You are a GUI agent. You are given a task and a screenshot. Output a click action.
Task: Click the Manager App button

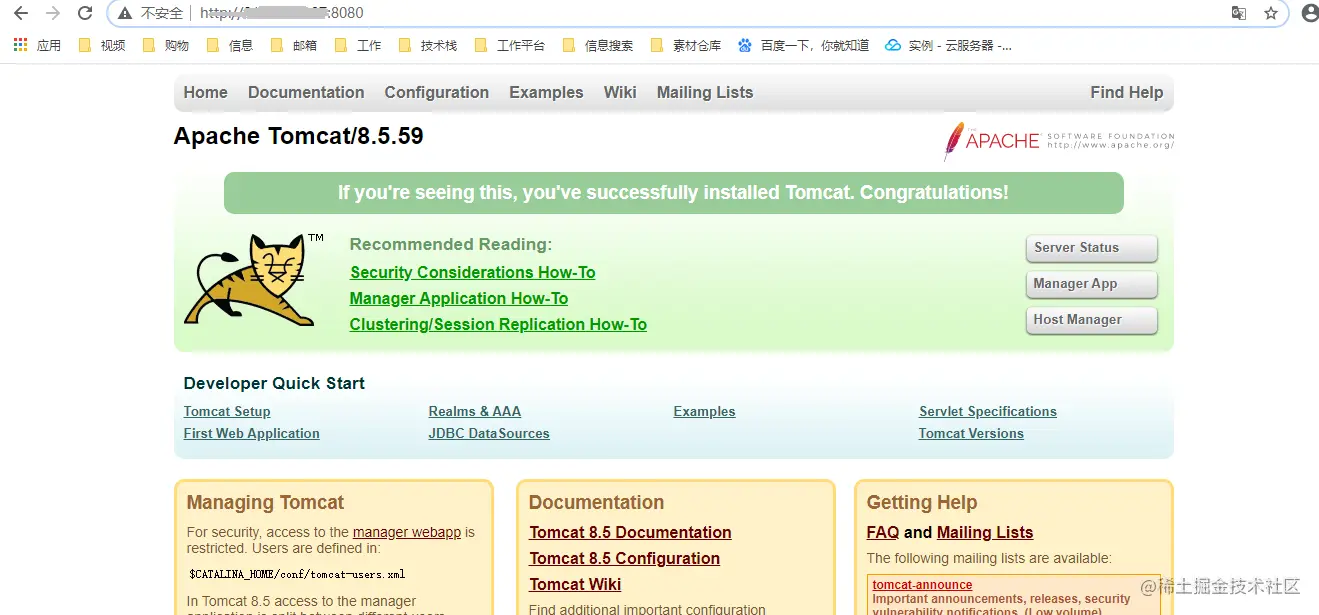[1091, 284]
